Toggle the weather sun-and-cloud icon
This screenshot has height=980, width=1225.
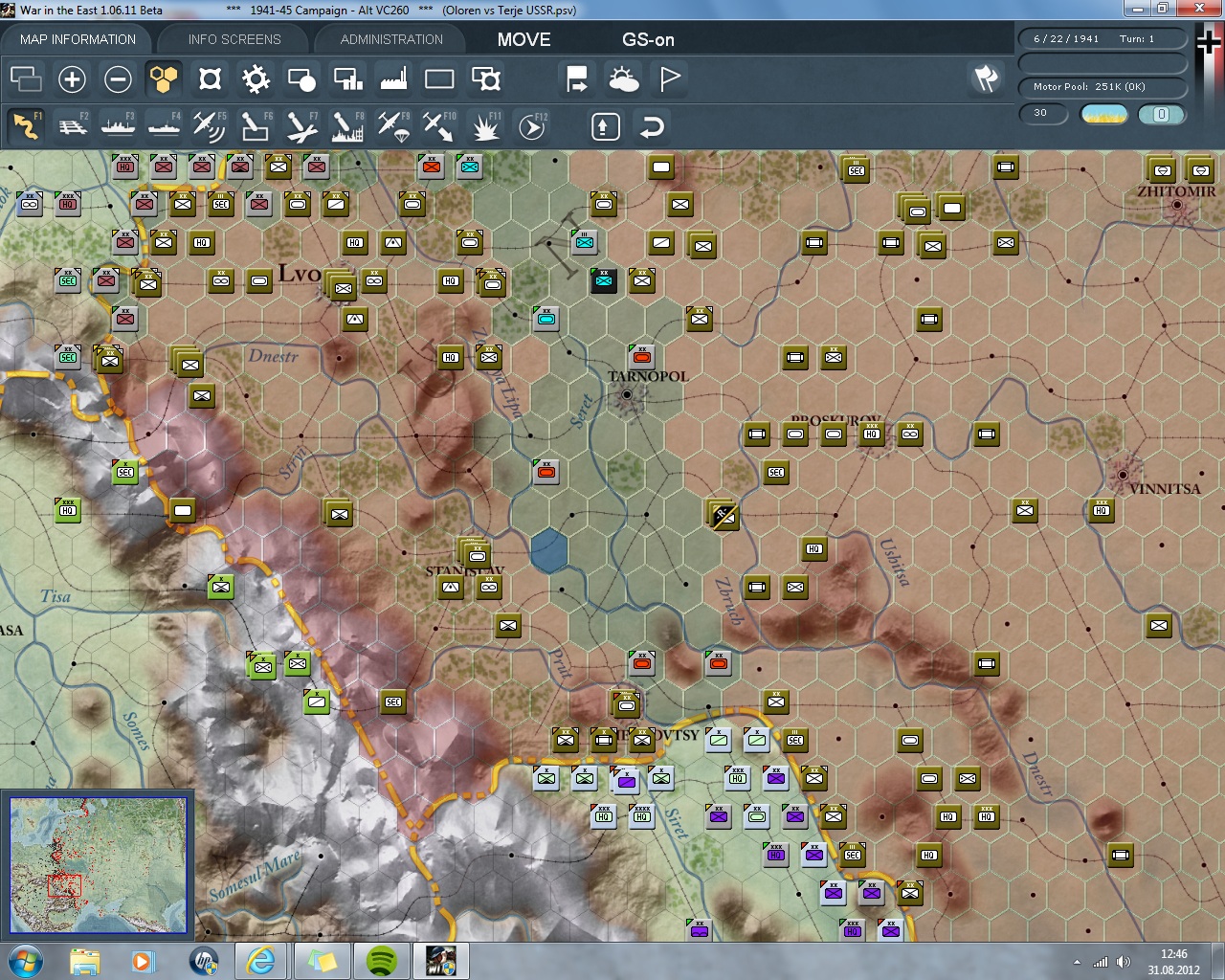(x=624, y=78)
